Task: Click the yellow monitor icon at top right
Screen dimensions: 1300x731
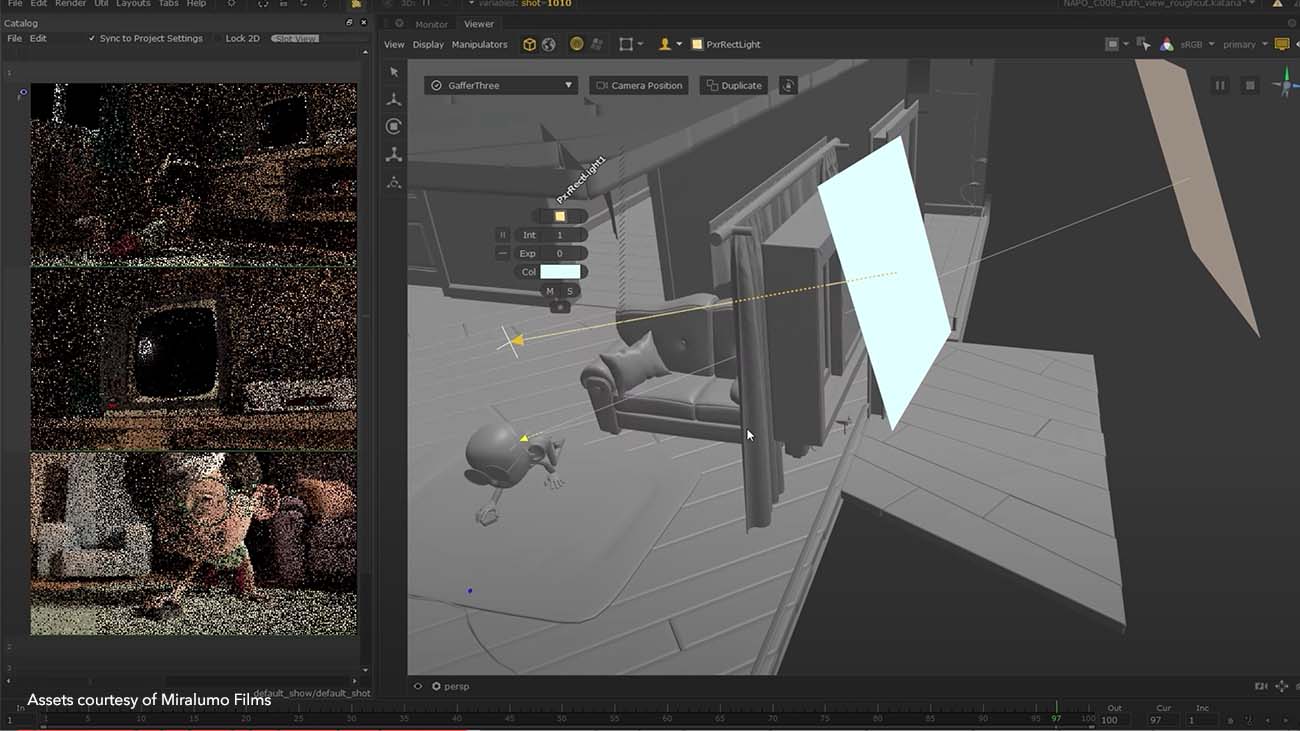Action: (1281, 44)
